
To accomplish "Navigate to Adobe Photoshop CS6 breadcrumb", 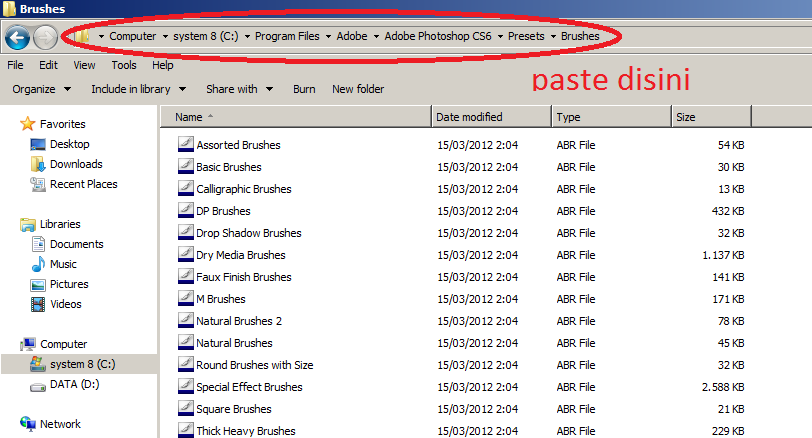I will [x=438, y=36].
